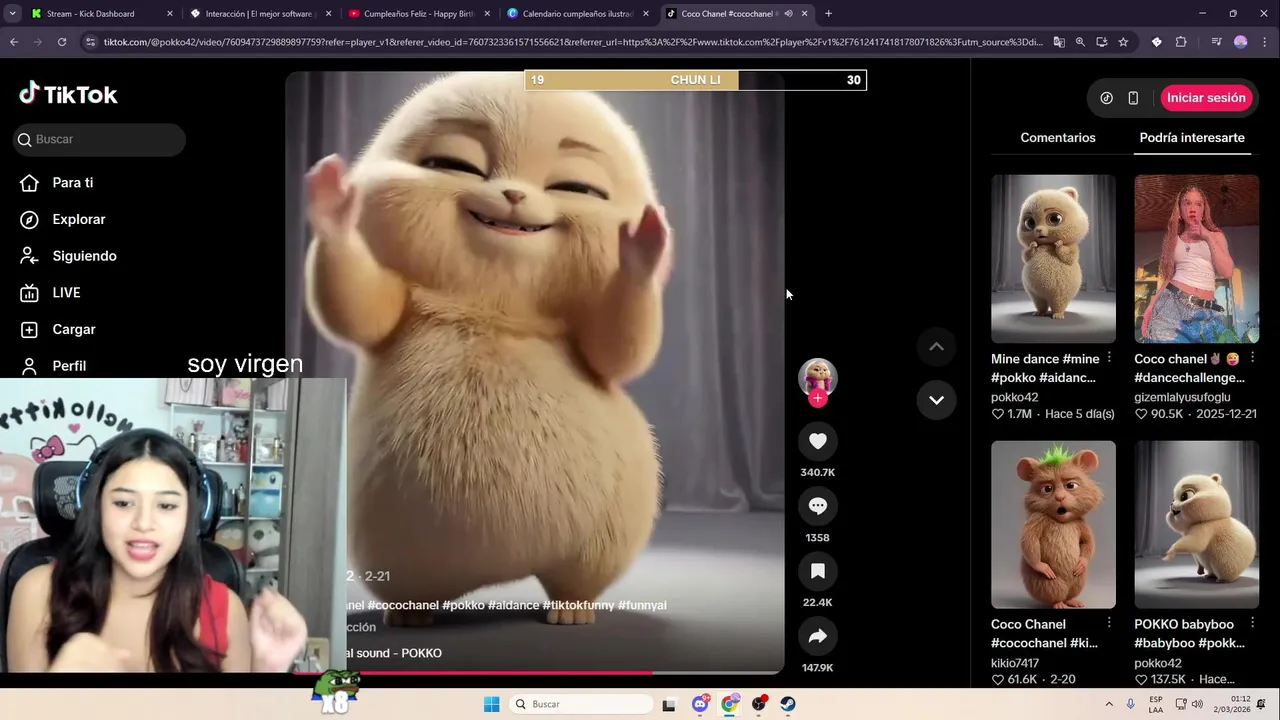Open the pokko42 creator avatar
Image resolution: width=1280 pixels, height=720 pixels.
(x=818, y=376)
